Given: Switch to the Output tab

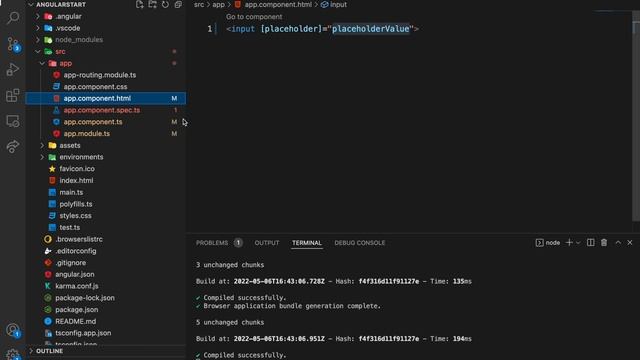Looking at the screenshot, I should (x=267, y=243).
